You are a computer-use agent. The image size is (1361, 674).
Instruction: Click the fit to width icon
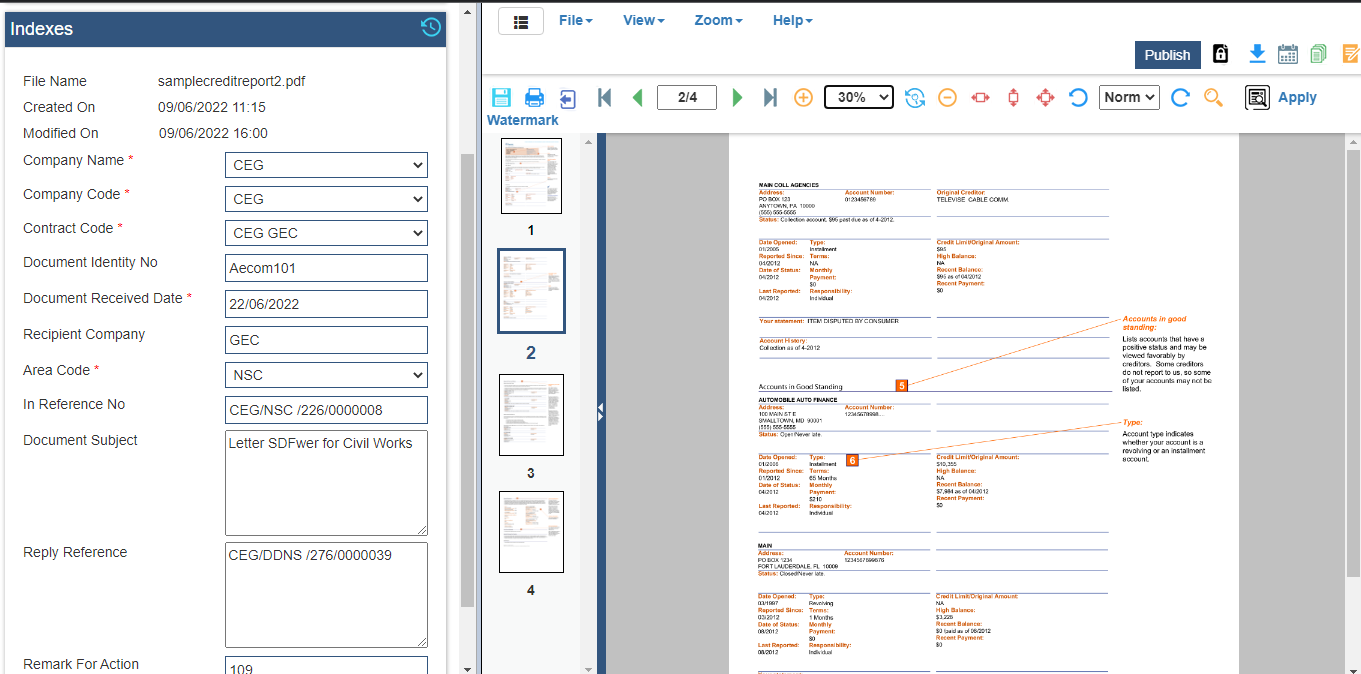pos(980,97)
